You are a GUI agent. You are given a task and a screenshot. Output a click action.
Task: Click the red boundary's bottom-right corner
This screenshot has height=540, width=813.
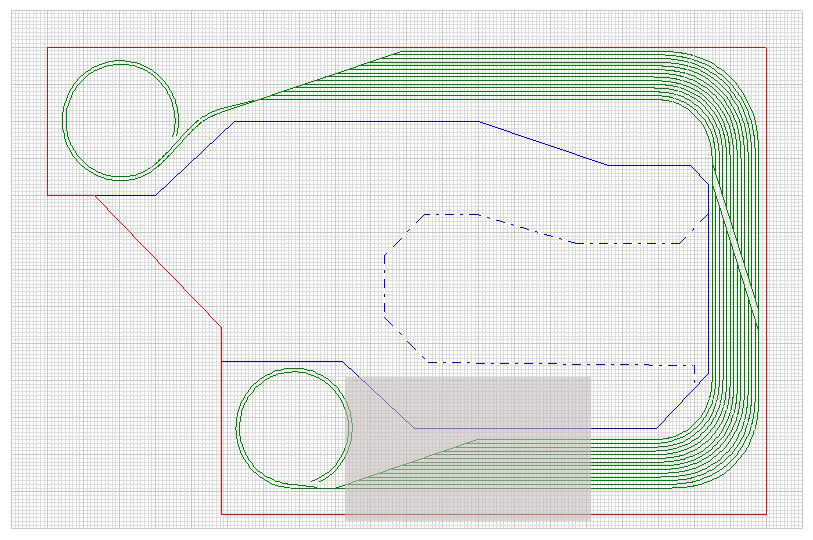pos(765,514)
